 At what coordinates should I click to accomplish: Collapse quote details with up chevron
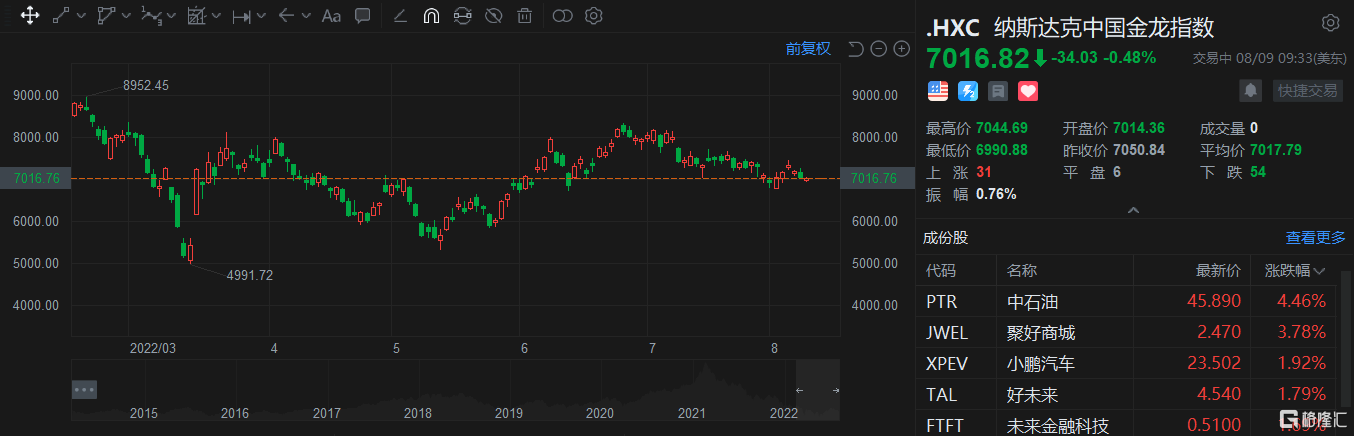pyautogui.click(x=1134, y=210)
